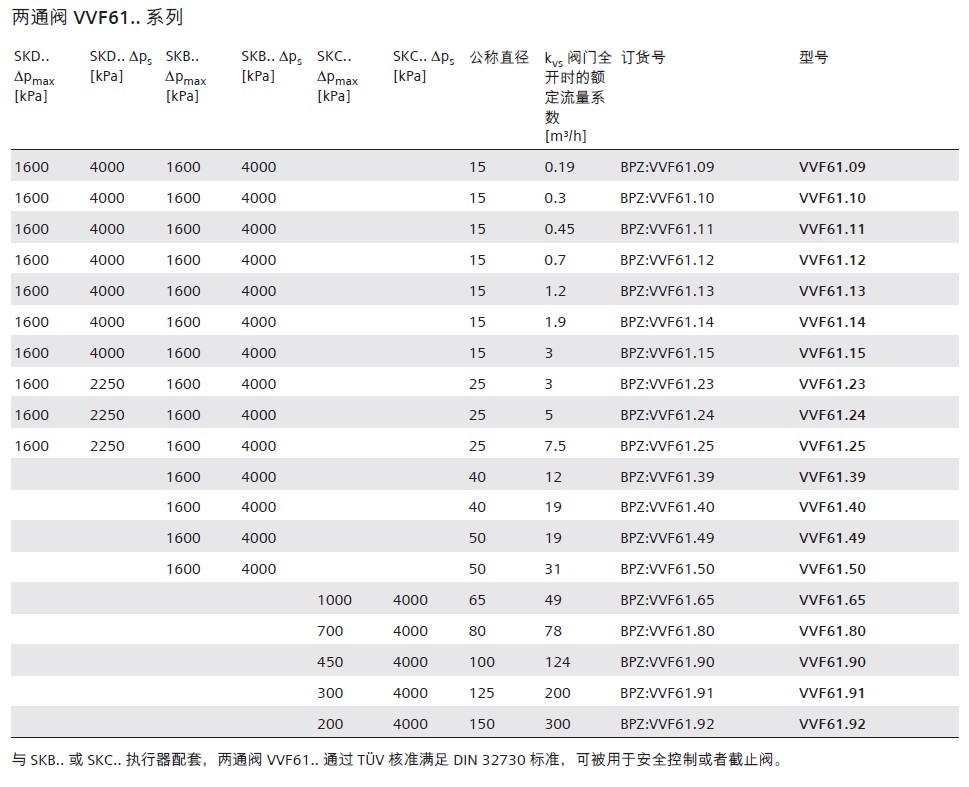Select order number BPZ:VVF61.13
Image resolution: width=969 pixels, height=787 pixels.
667,291
